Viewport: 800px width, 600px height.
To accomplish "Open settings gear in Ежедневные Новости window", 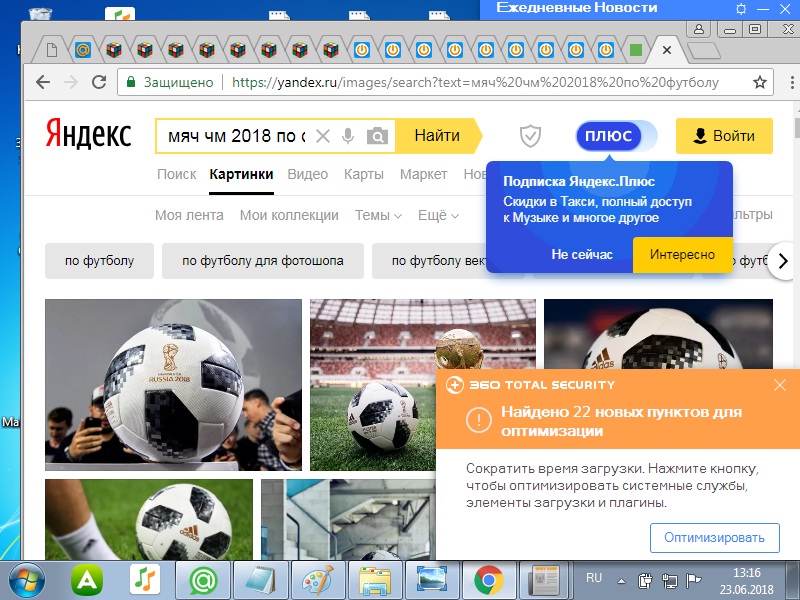I will click(x=741, y=9).
